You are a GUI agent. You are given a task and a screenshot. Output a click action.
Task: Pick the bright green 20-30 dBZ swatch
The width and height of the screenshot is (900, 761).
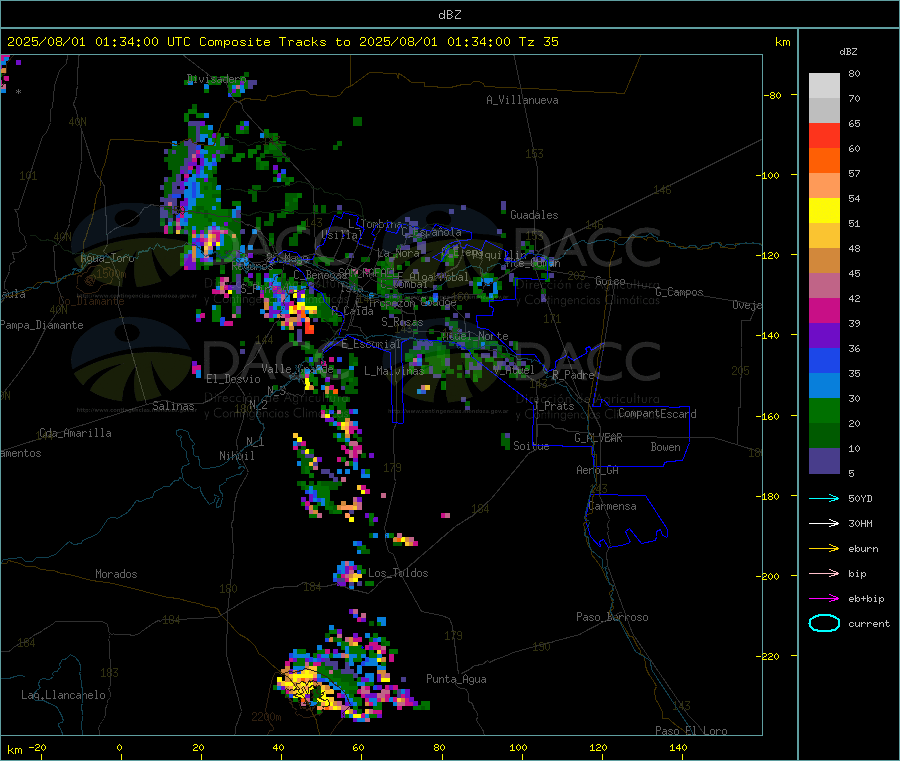(x=824, y=411)
